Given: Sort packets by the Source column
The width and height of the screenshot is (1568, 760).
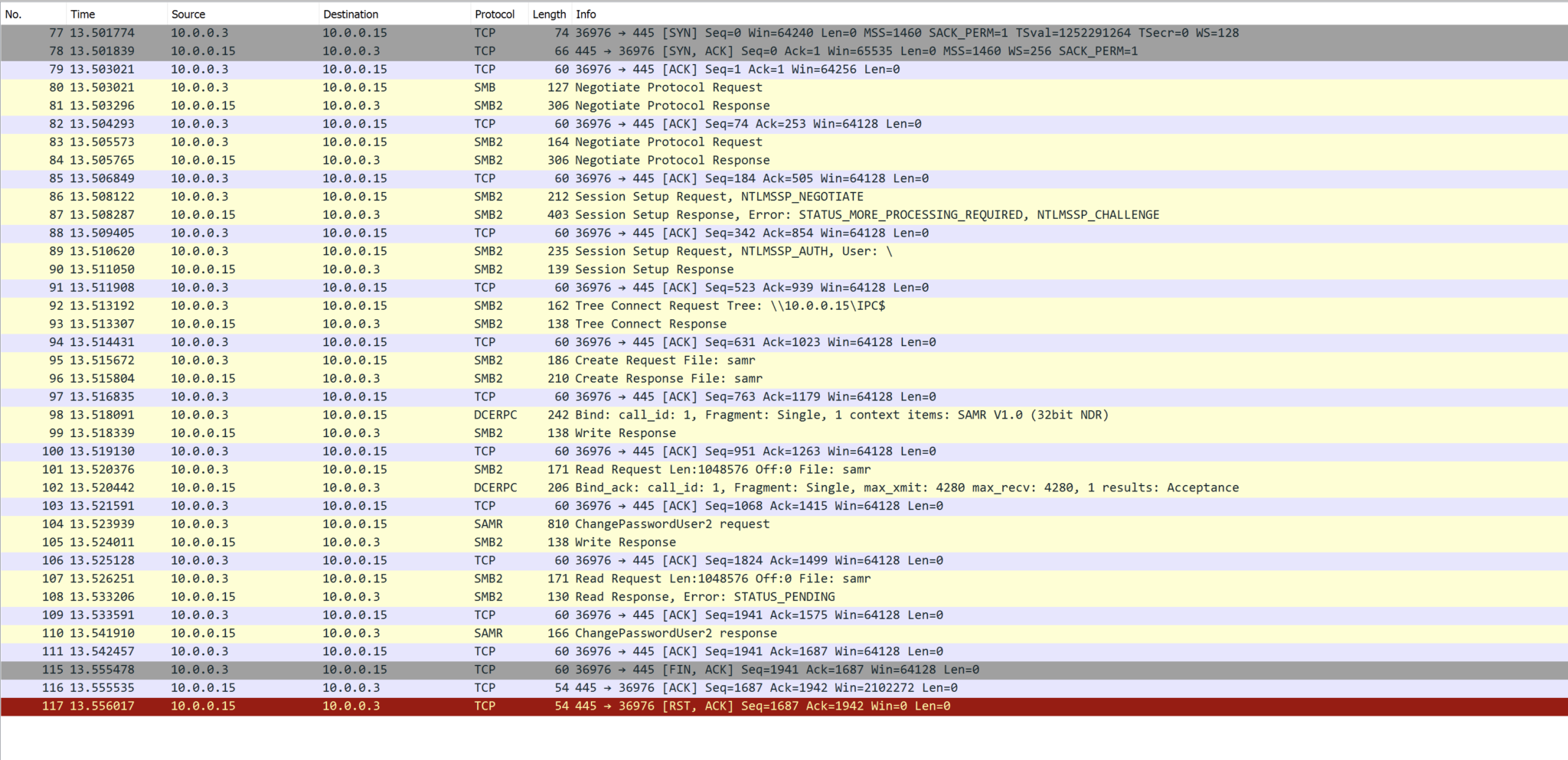Looking at the screenshot, I should pyautogui.click(x=188, y=14).
